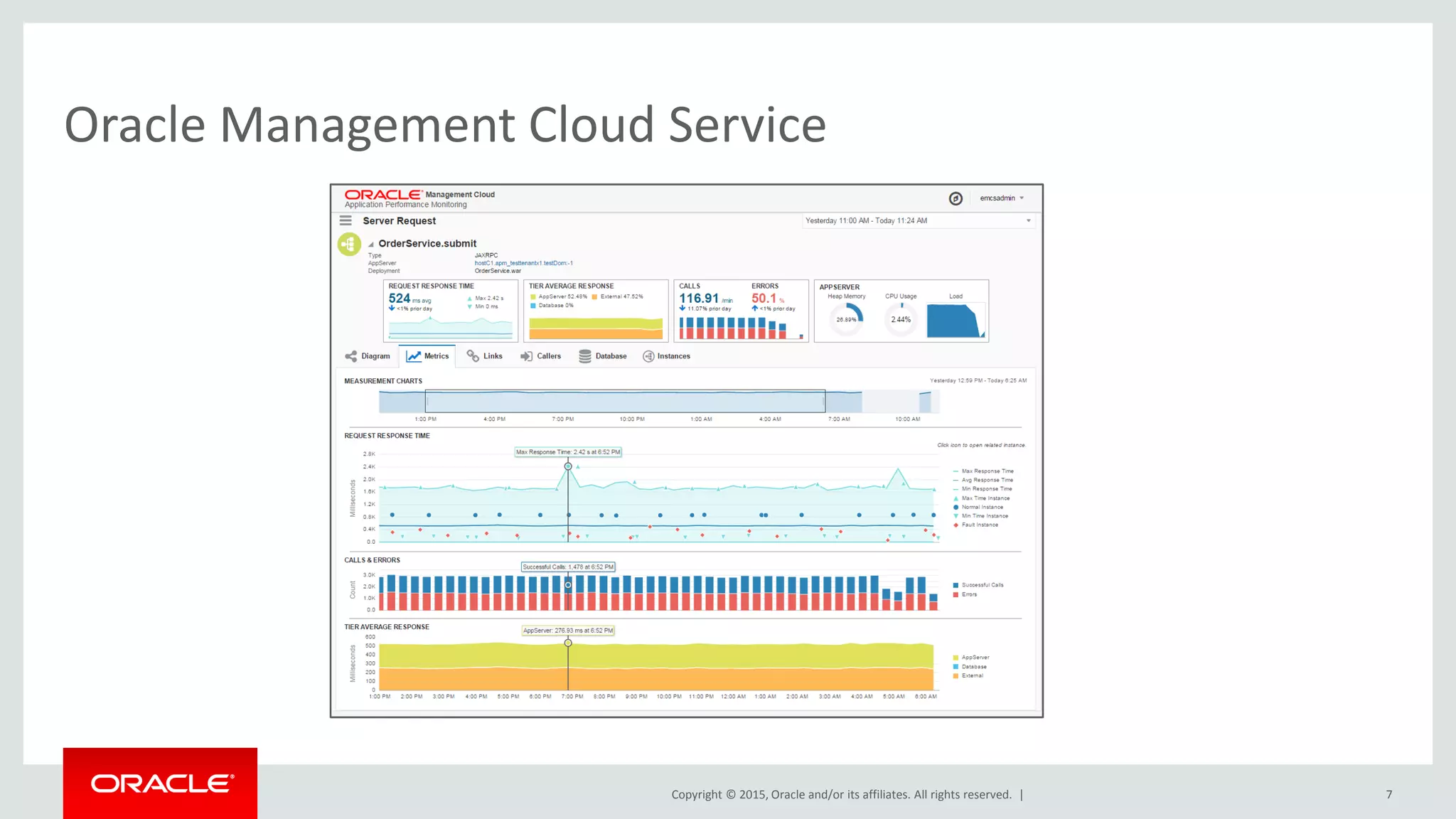Image resolution: width=1456 pixels, height=819 pixels.
Task: Click the AppServer Load area chart
Action: coord(956,321)
